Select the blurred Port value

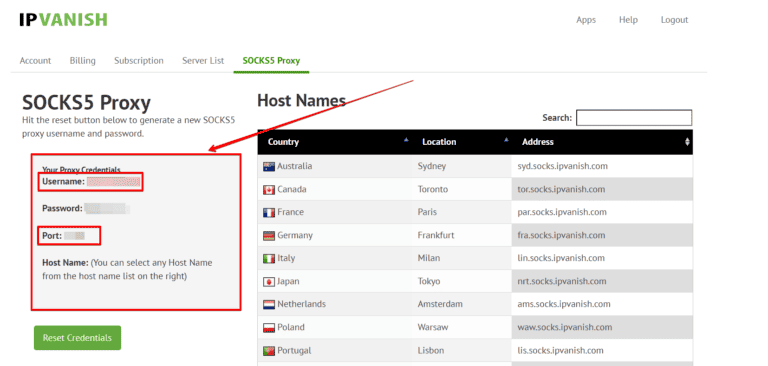tap(74, 236)
